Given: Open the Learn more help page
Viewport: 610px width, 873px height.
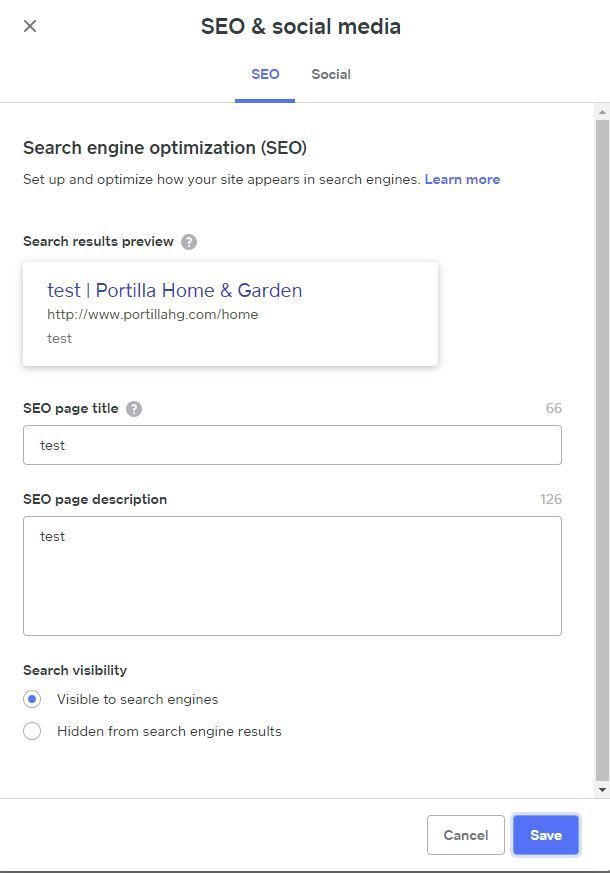Looking at the screenshot, I should click(x=461, y=179).
